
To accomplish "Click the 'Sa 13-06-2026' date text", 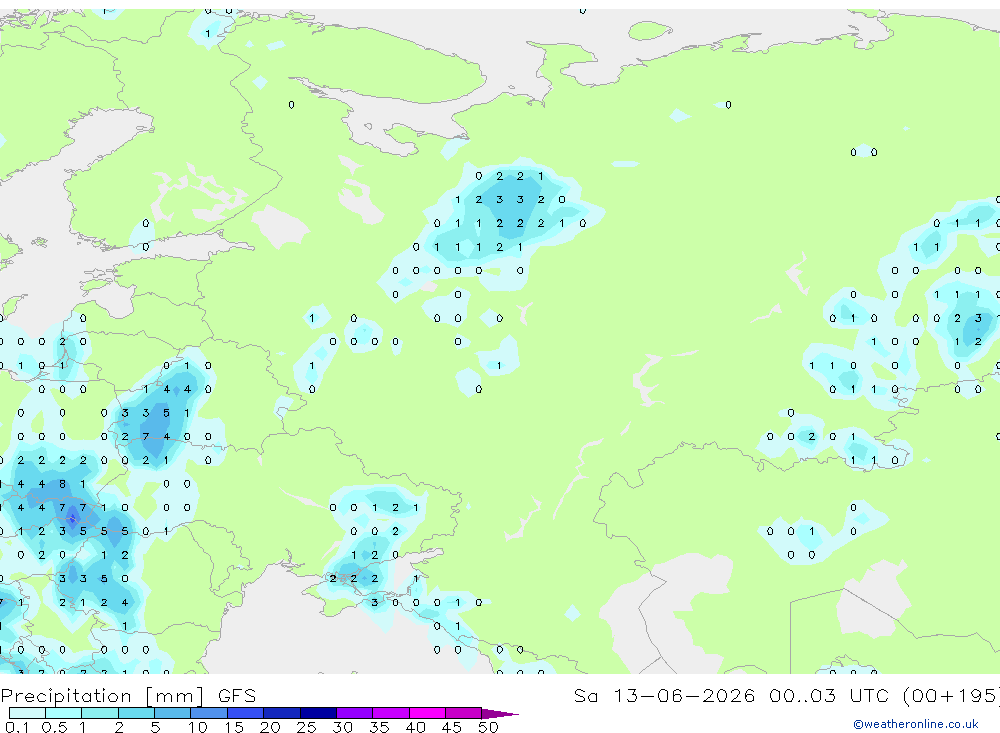I will tap(664, 695).
